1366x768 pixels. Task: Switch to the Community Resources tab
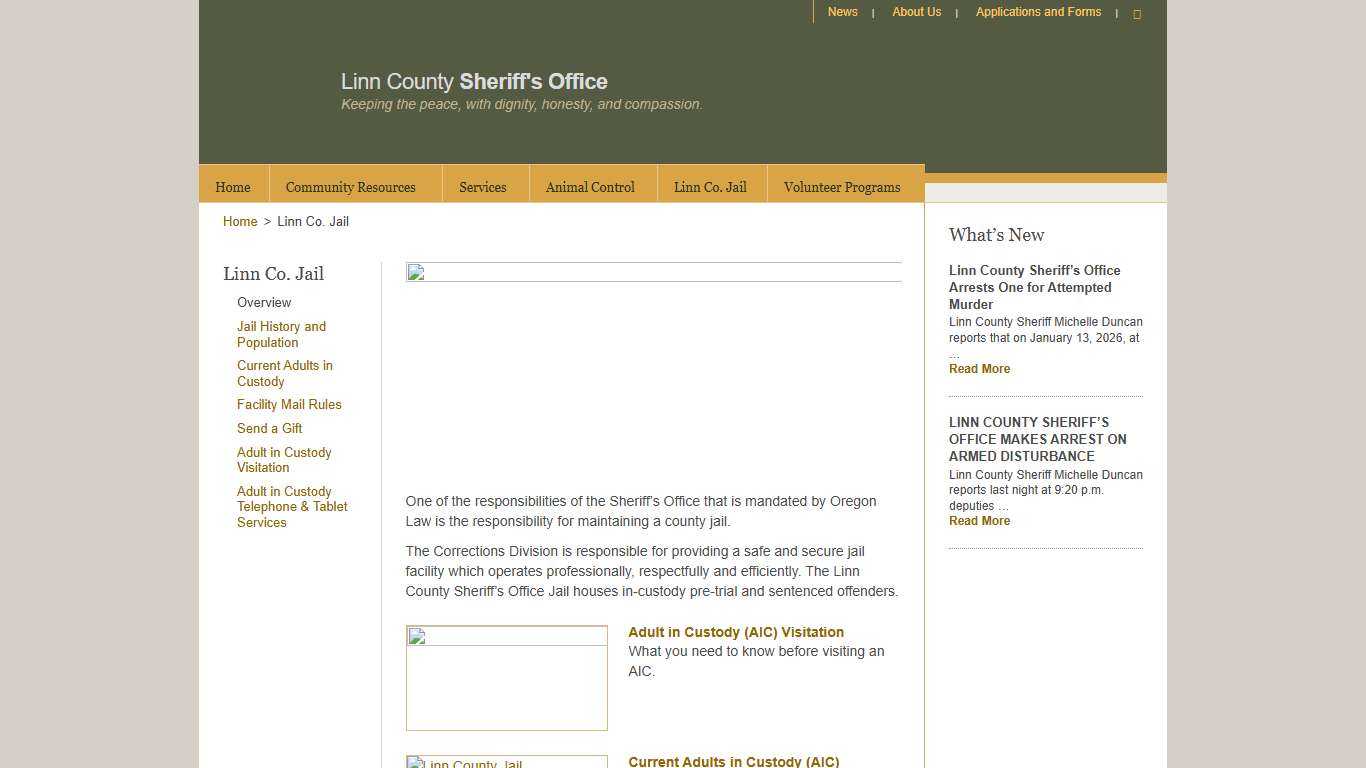(351, 186)
